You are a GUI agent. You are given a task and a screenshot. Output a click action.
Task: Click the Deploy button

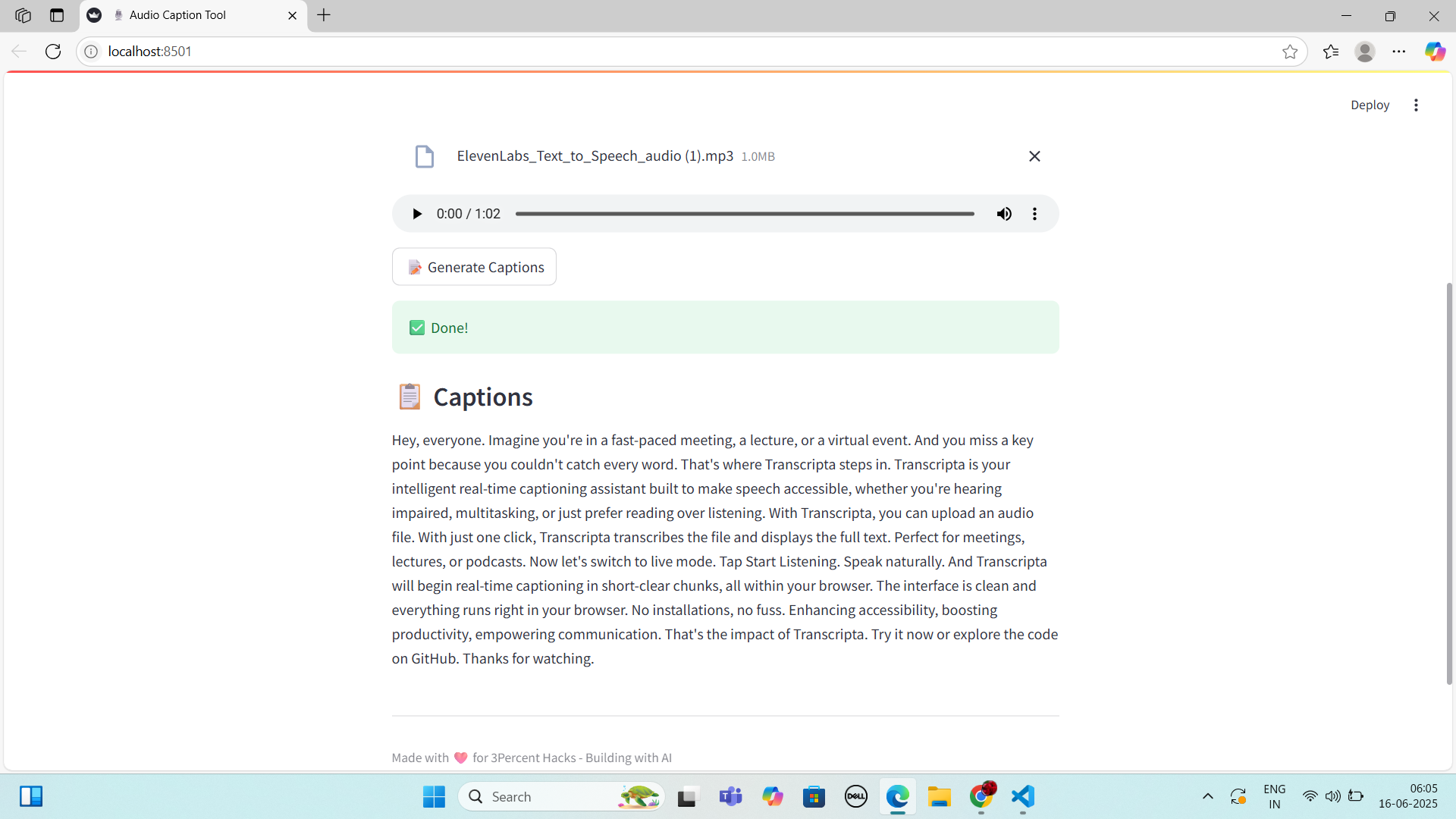1370,105
